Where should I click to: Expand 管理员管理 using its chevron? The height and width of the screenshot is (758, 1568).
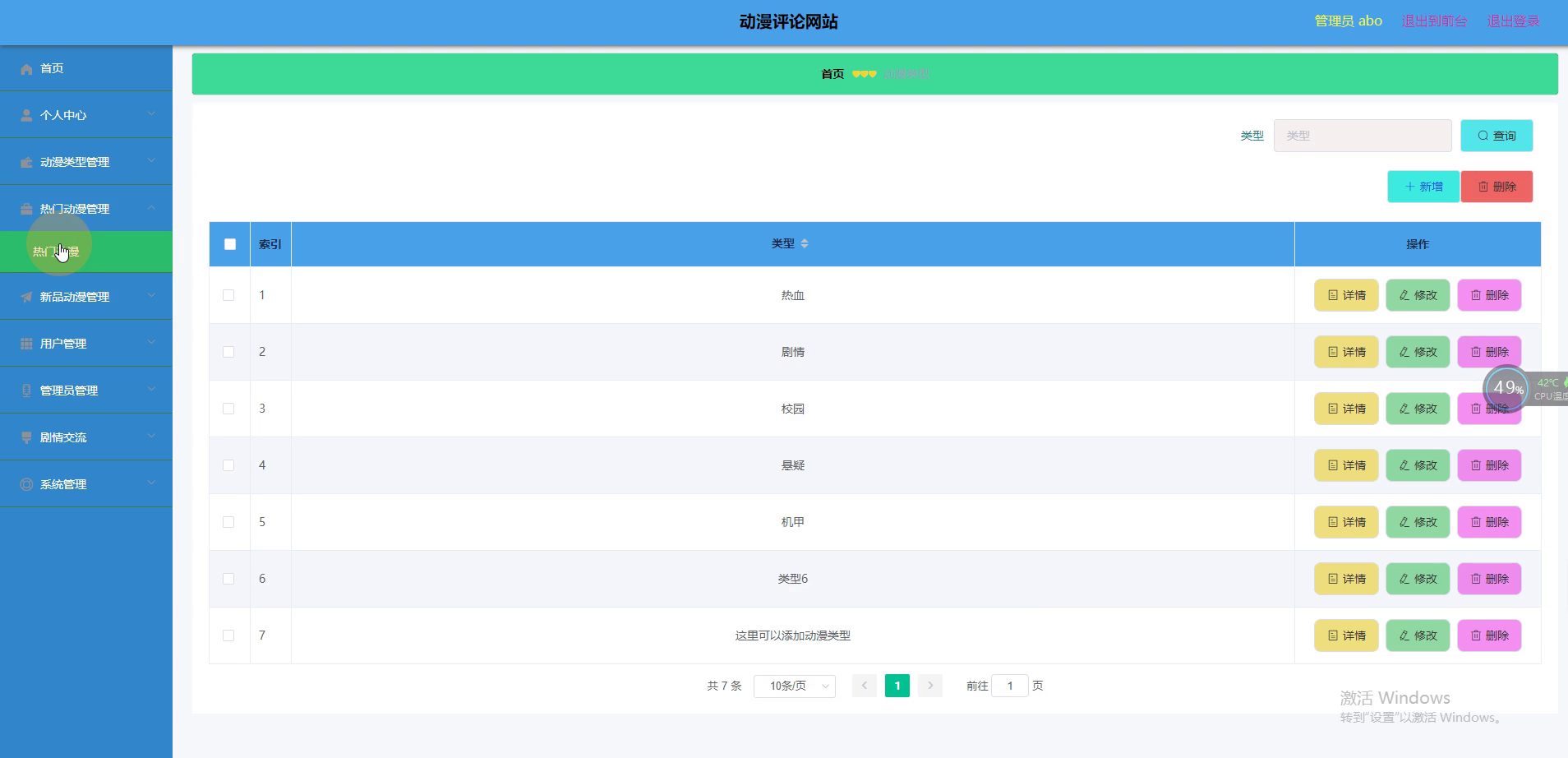151,390
